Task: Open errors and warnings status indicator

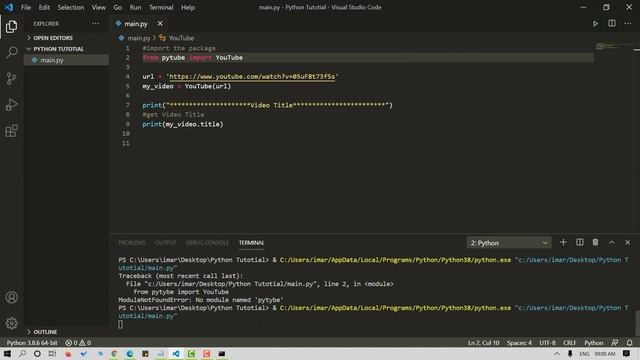Action: click(78, 343)
